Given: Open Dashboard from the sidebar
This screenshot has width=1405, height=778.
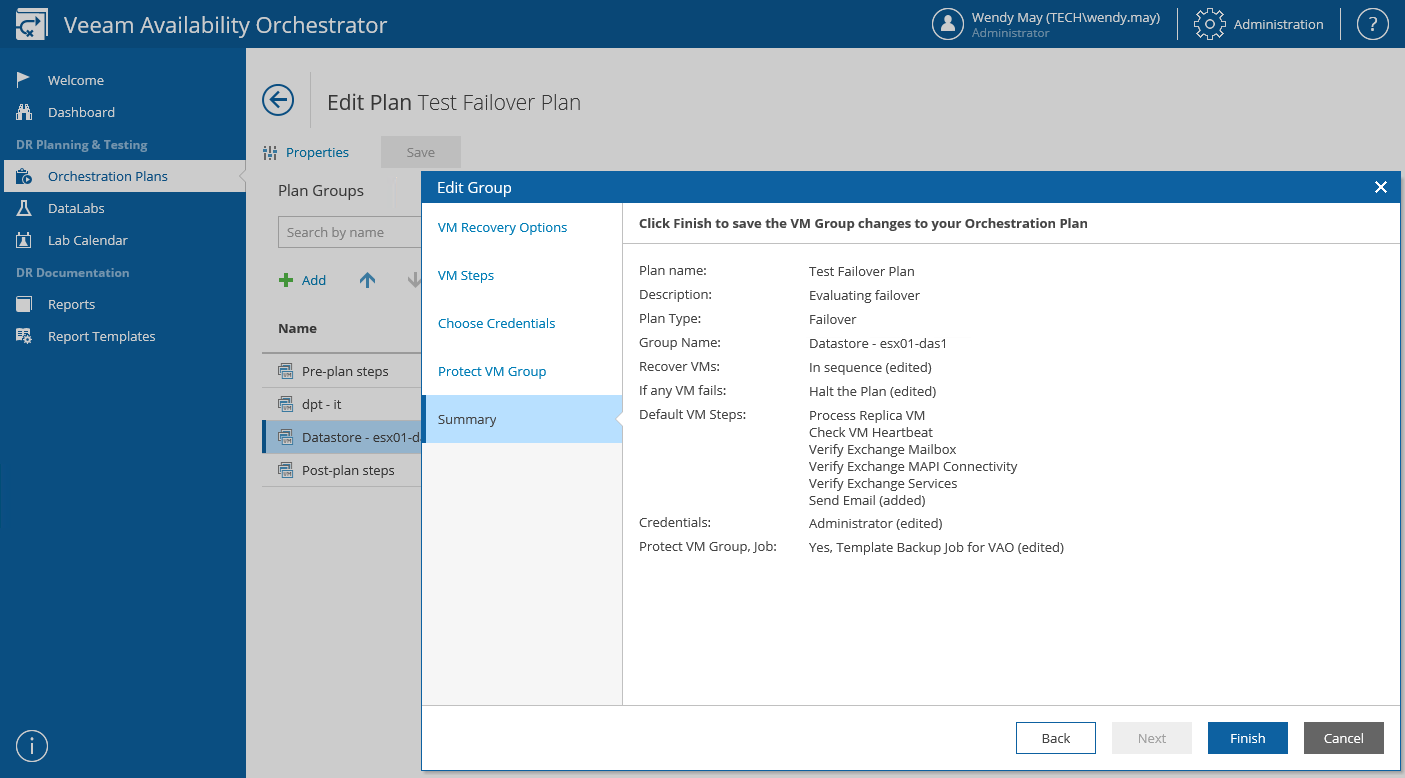Looking at the screenshot, I should coord(81,112).
